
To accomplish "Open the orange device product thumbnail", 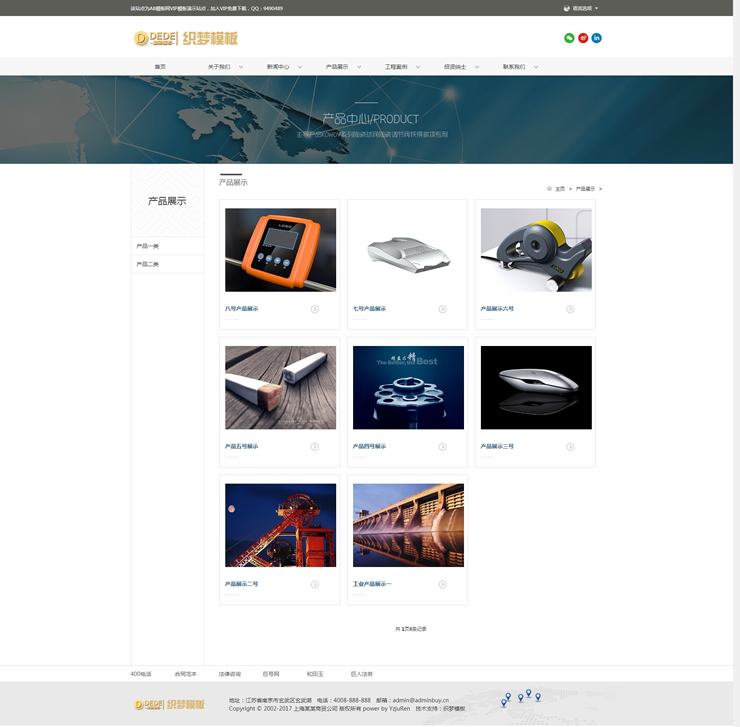I will pyautogui.click(x=280, y=250).
